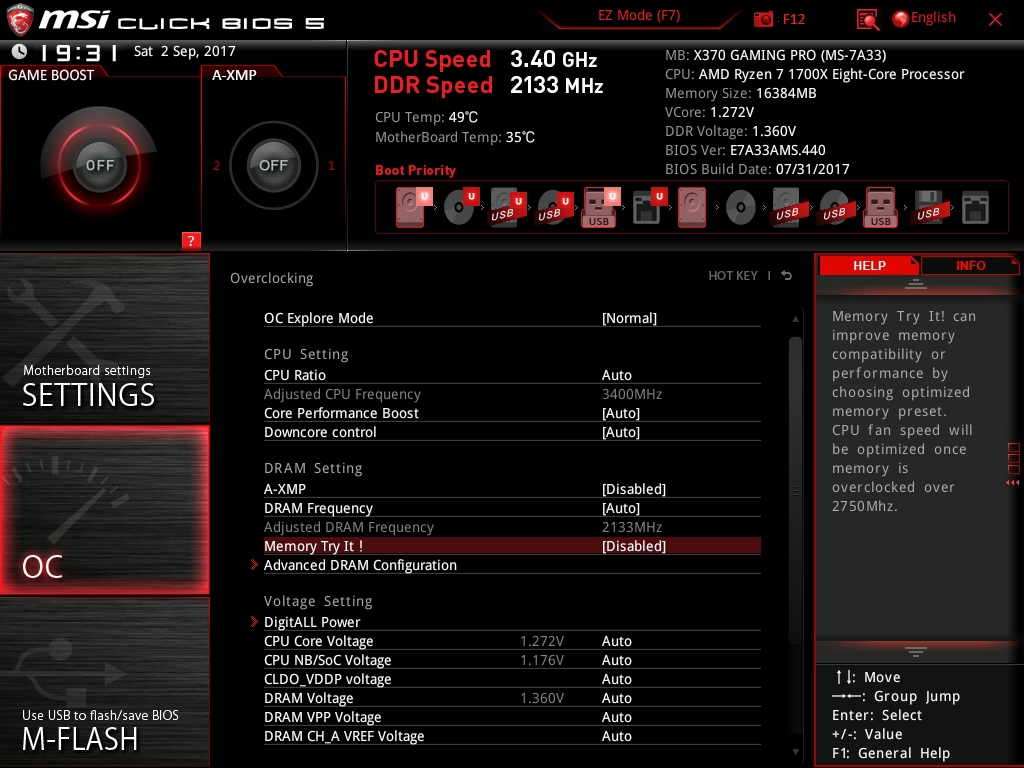Select the legacy USB key boot icon
Image resolution: width=1024 pixels, height=768 pixels.
click(x=881, y=207)
